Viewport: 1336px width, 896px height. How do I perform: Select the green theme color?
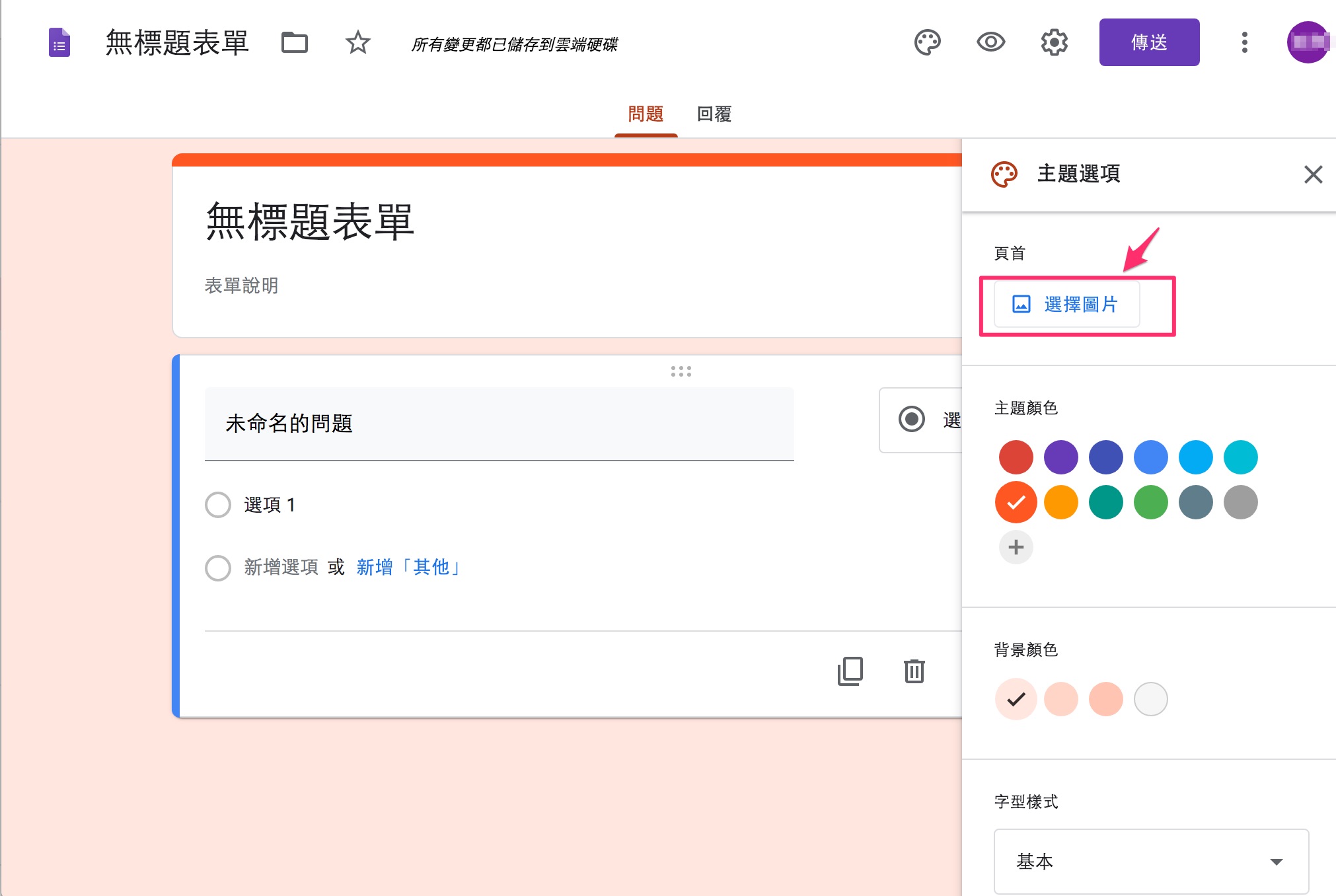tap(1150, 502)
